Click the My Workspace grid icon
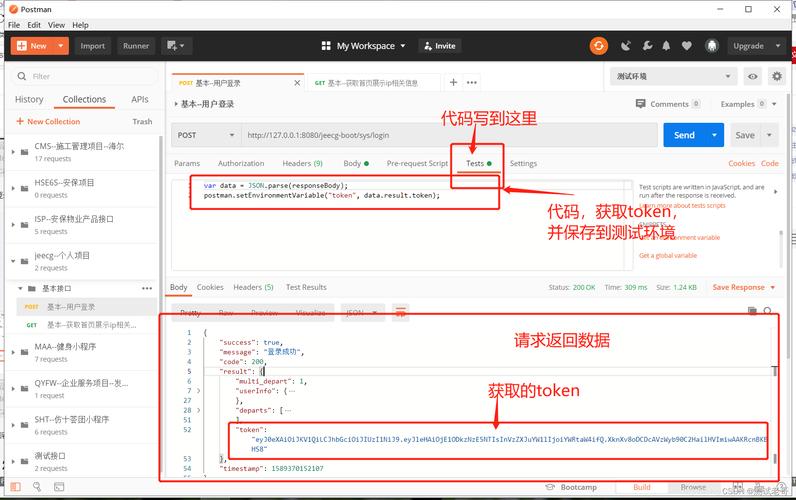 [326, 46]
